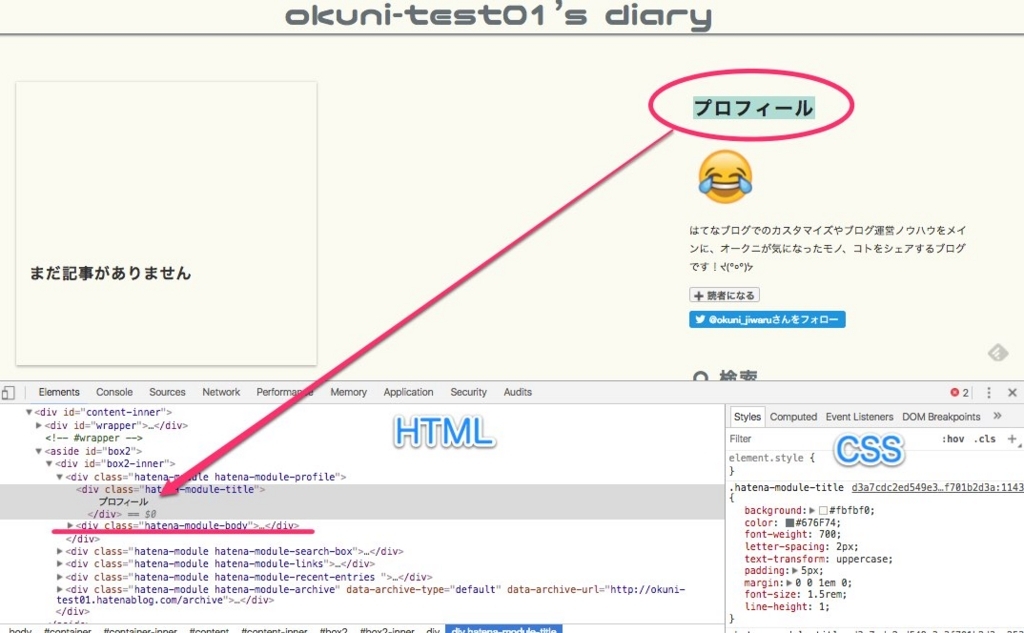Screen dimensions: 1024x633
Task: Click the まだ記事がありません message
Action: point(110,273)
